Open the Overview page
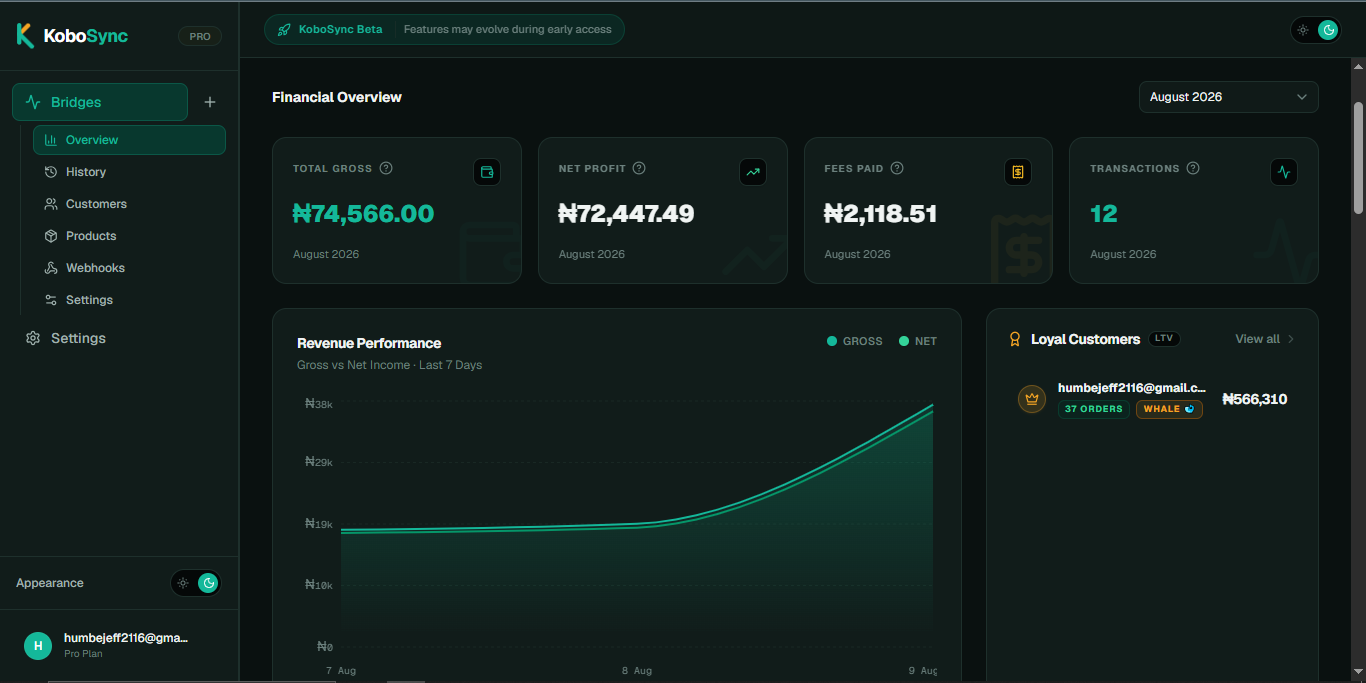 point(129,140)
